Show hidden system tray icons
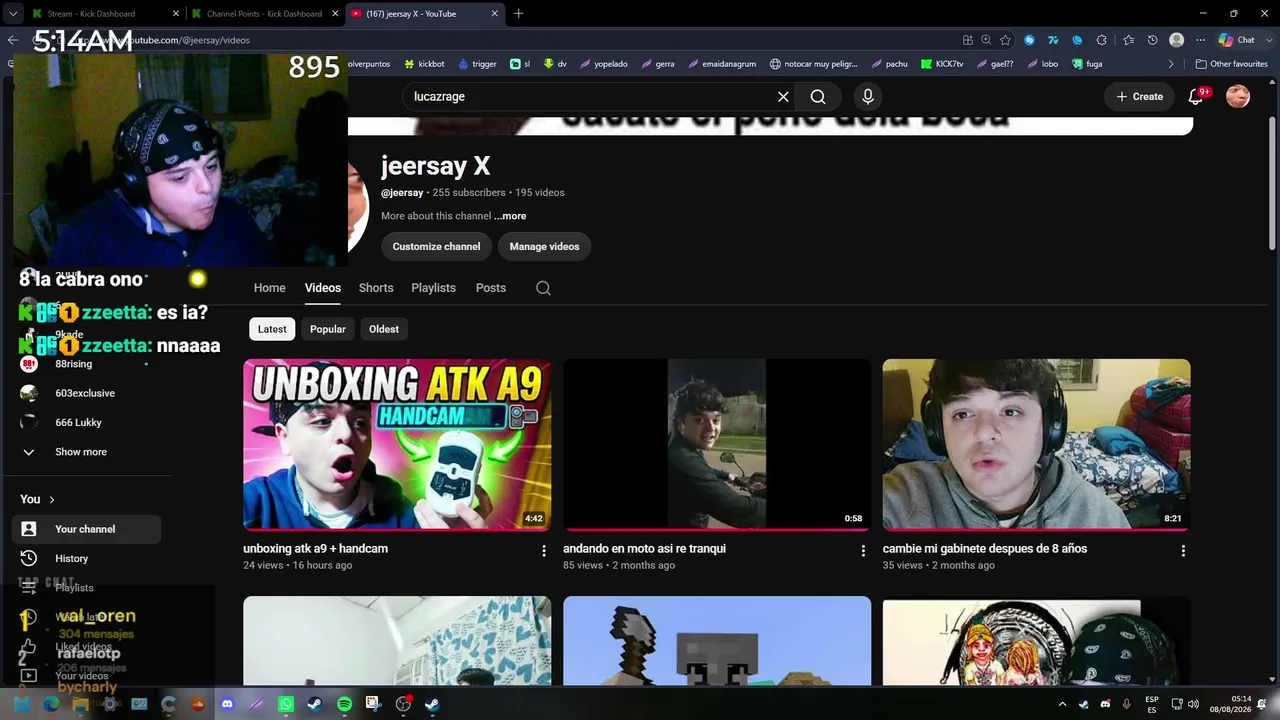The image size is (1280, 720). 1062,704
